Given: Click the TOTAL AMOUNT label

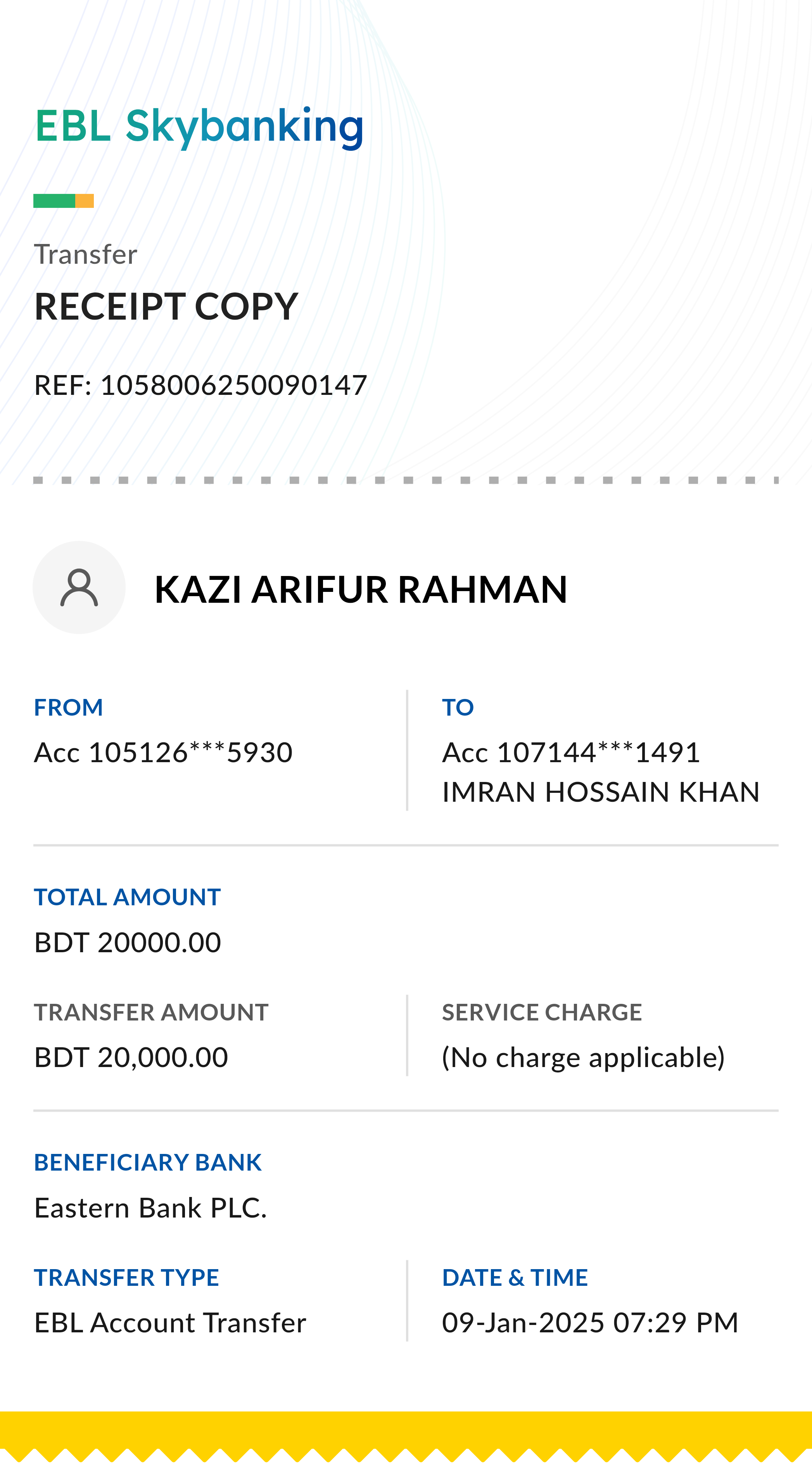Looking at the screenshot, I should point(127,897).
